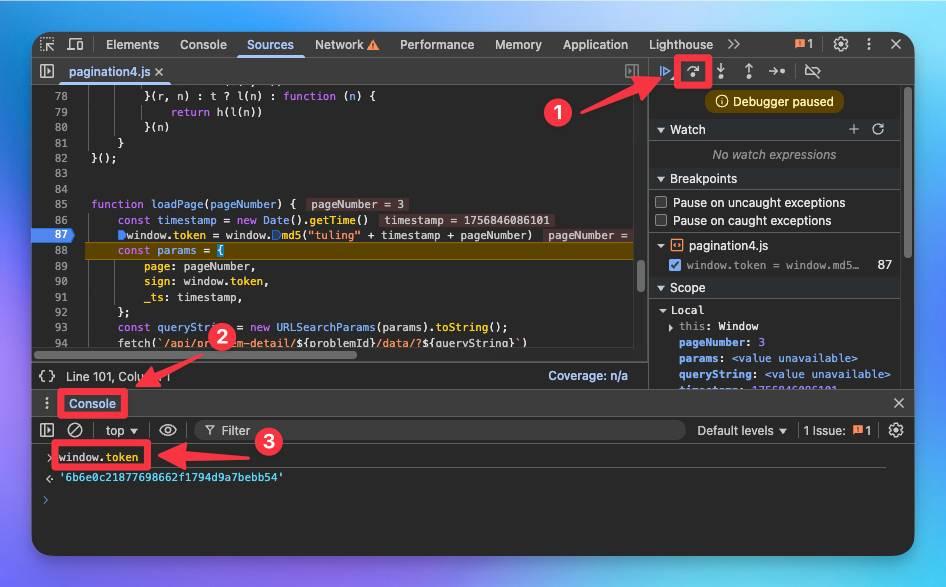Step over next function call

693,71
